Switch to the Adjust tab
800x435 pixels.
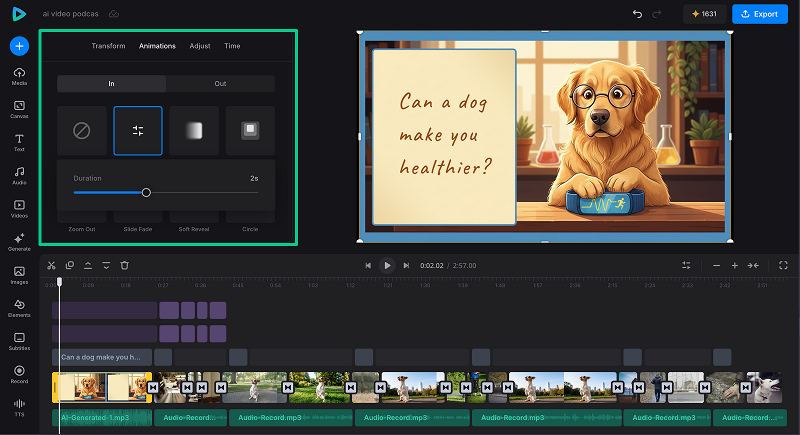click(x=200, y=46)
